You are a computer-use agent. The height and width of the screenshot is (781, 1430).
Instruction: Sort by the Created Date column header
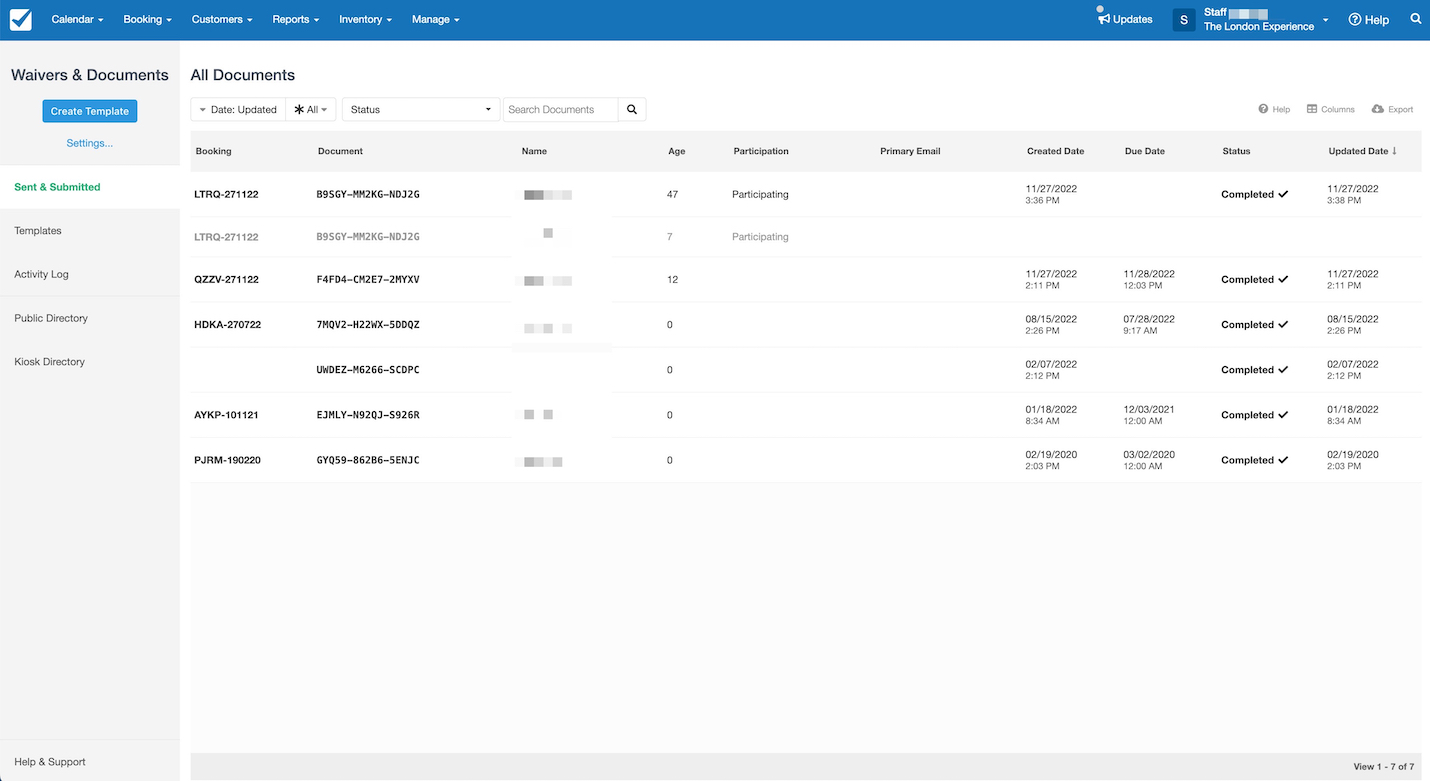point(1055,151)
